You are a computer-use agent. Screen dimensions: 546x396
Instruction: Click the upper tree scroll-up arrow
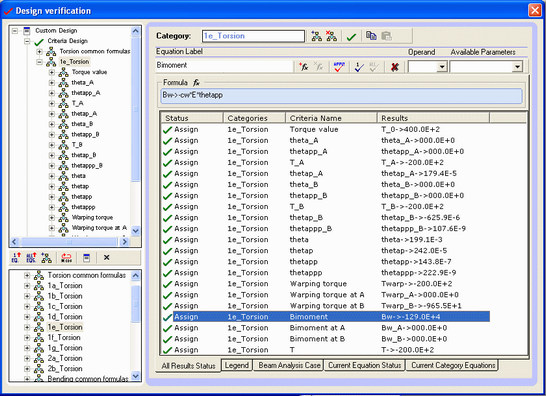point(136,31)
